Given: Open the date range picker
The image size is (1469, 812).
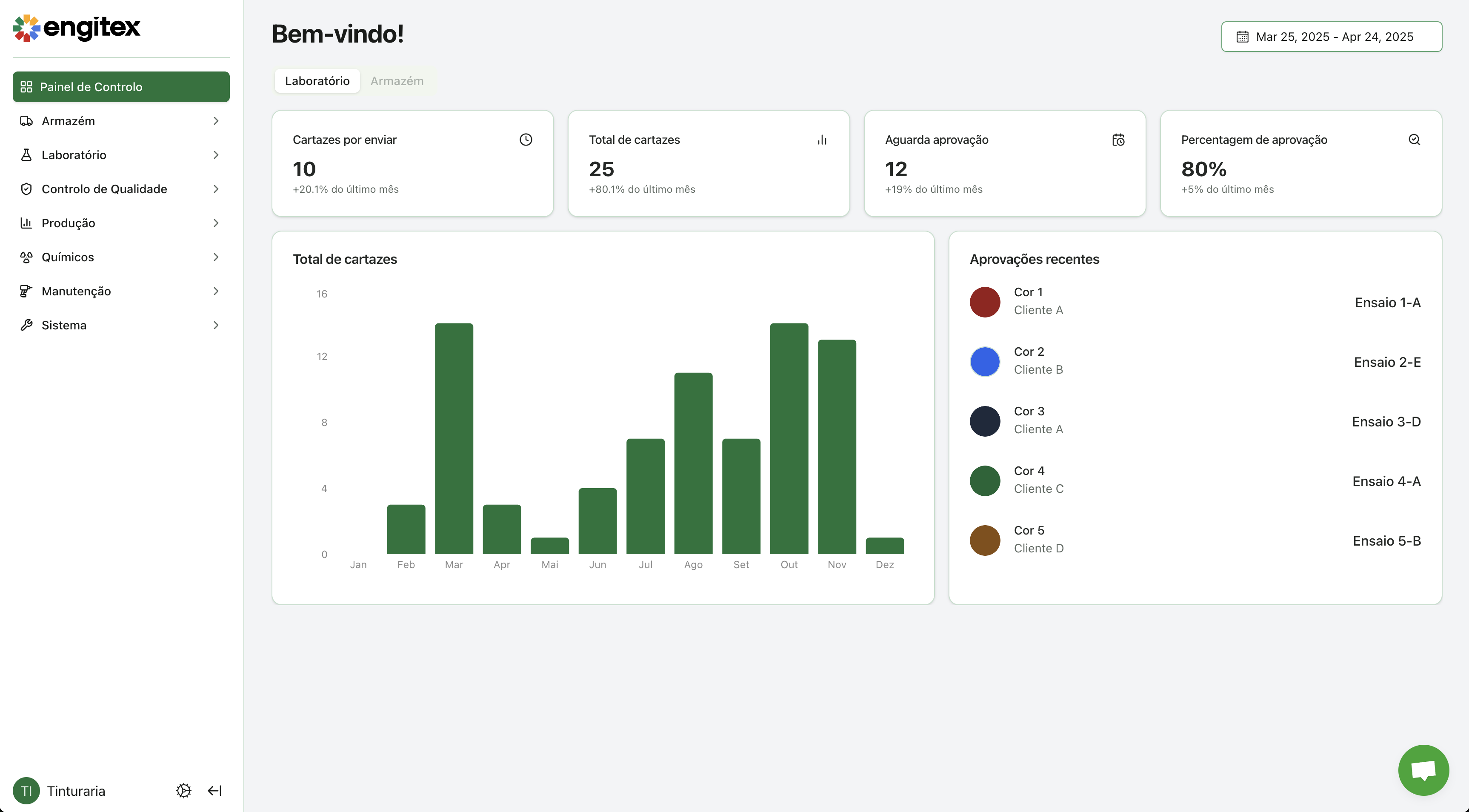Looking at the screenshot, I should click(x=1331, y=37).
